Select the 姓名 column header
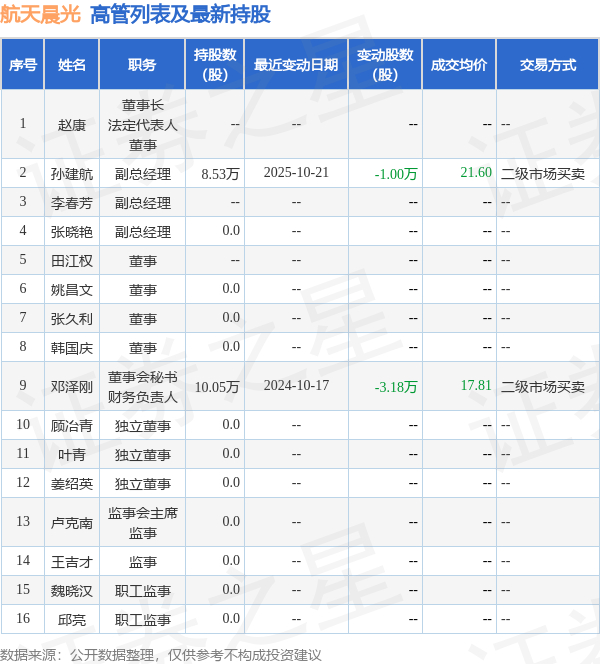 tap(72, 65)
